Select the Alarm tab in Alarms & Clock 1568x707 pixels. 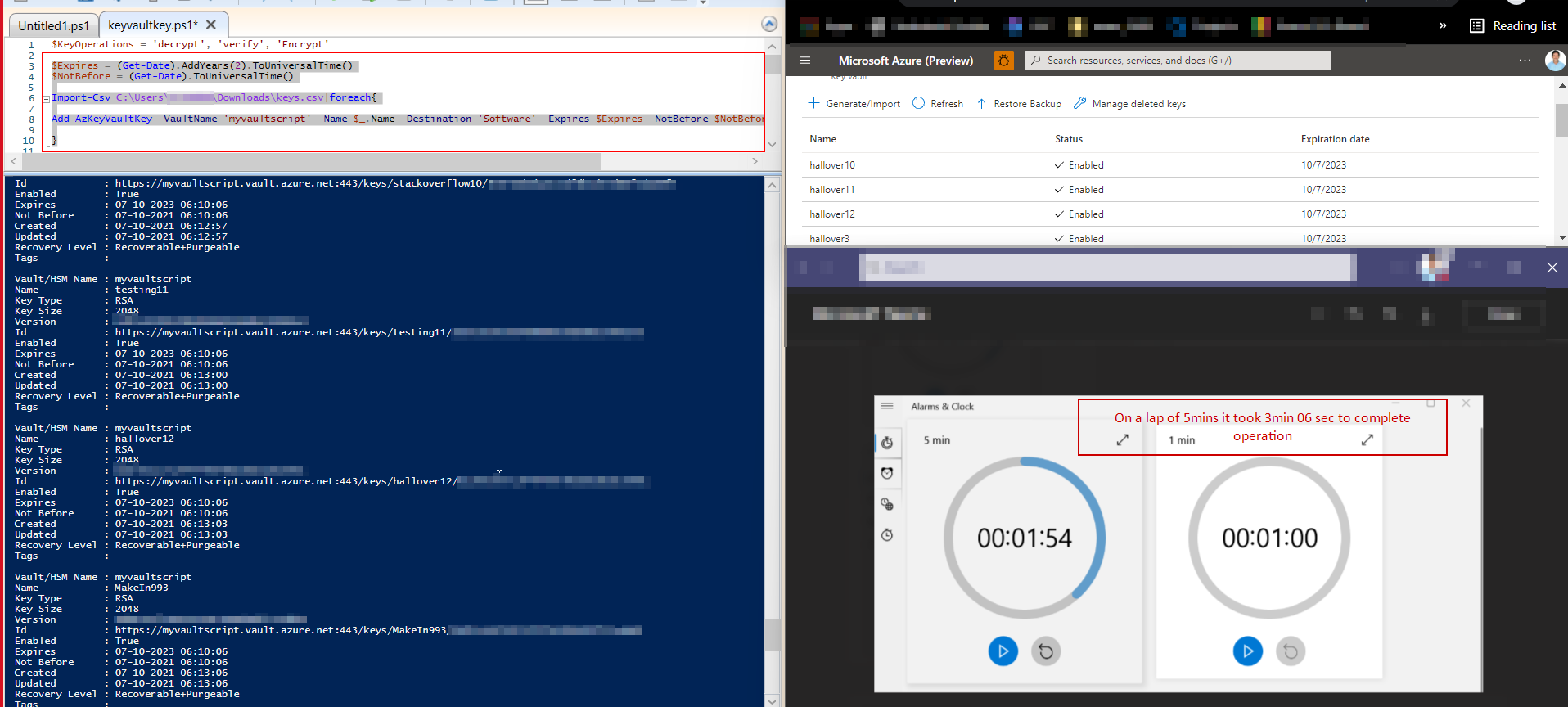(887, 473)
